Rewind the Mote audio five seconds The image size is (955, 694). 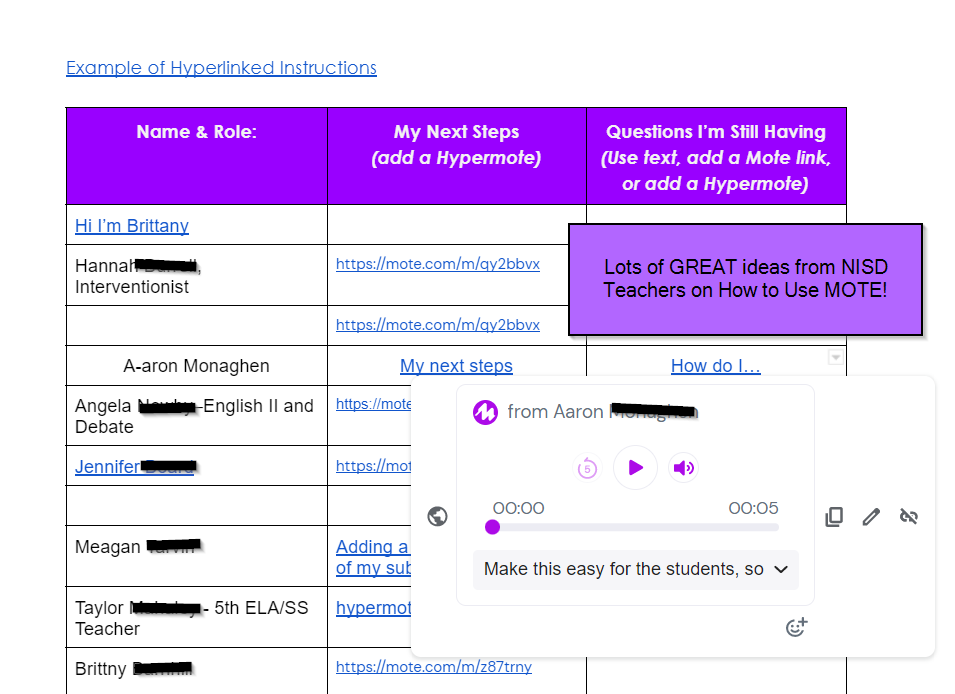(x=587, y=468)
